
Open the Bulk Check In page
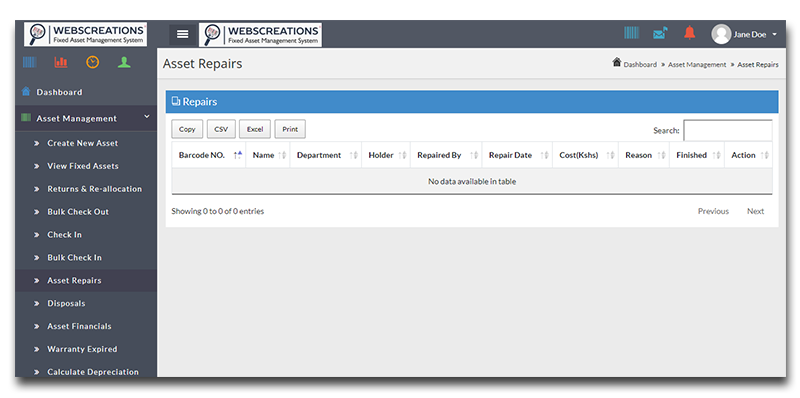click(74, 258)
